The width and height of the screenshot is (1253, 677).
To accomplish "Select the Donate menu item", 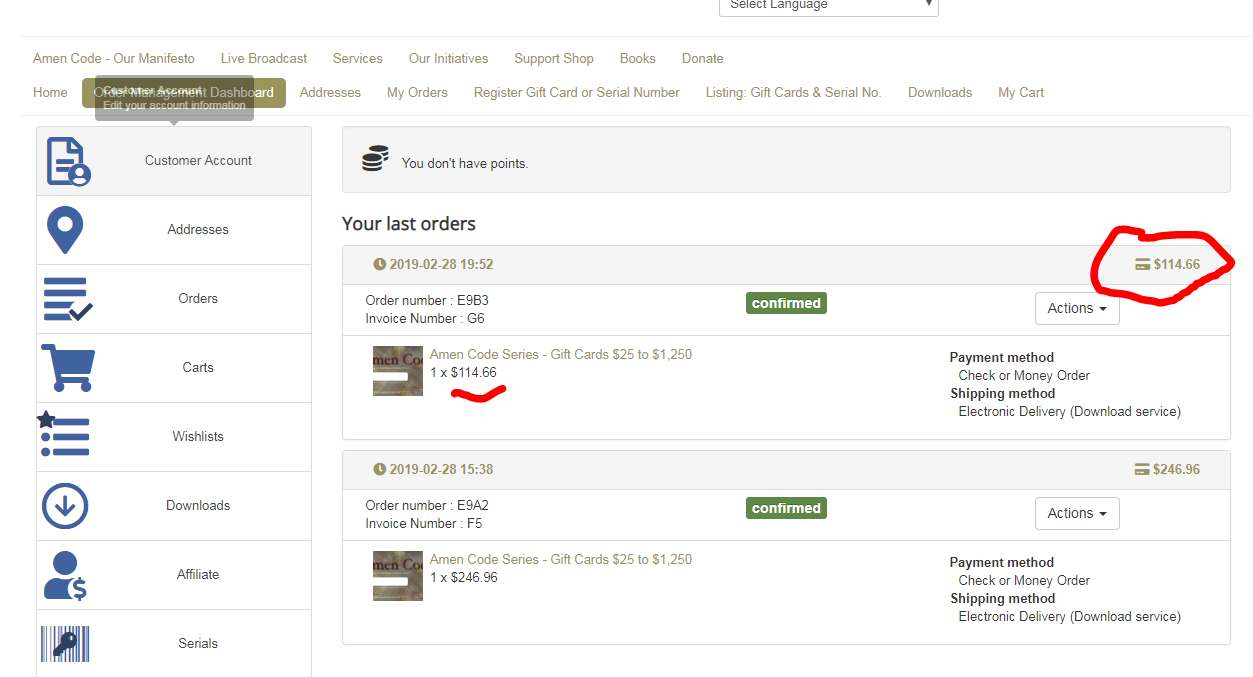I will (702, 58).
